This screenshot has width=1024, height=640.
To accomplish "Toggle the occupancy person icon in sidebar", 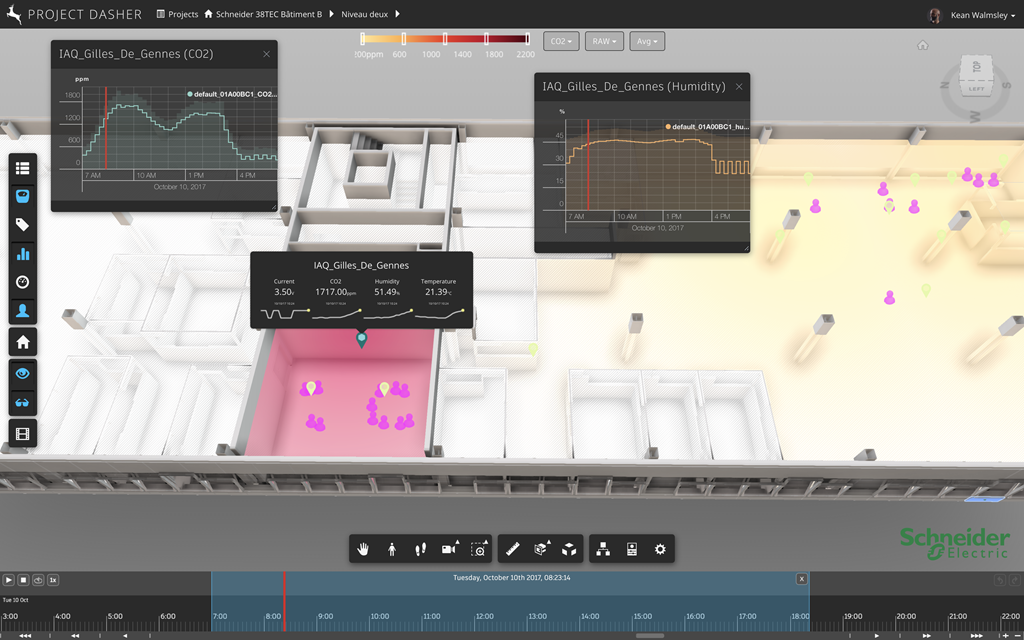I will click(23, 311).
